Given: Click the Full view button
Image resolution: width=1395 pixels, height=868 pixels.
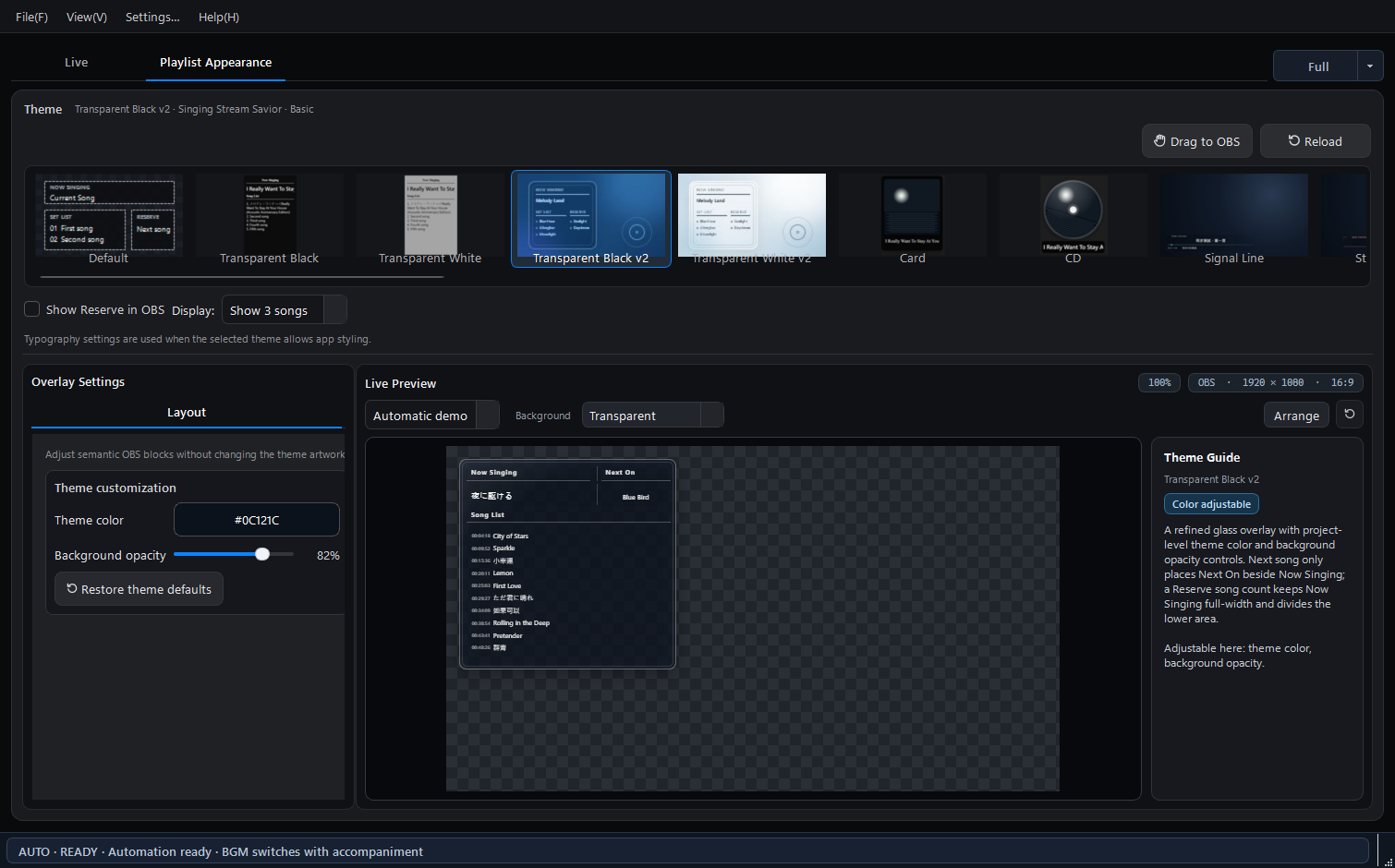Looking at the screenshot, I should pos(1317,66).
